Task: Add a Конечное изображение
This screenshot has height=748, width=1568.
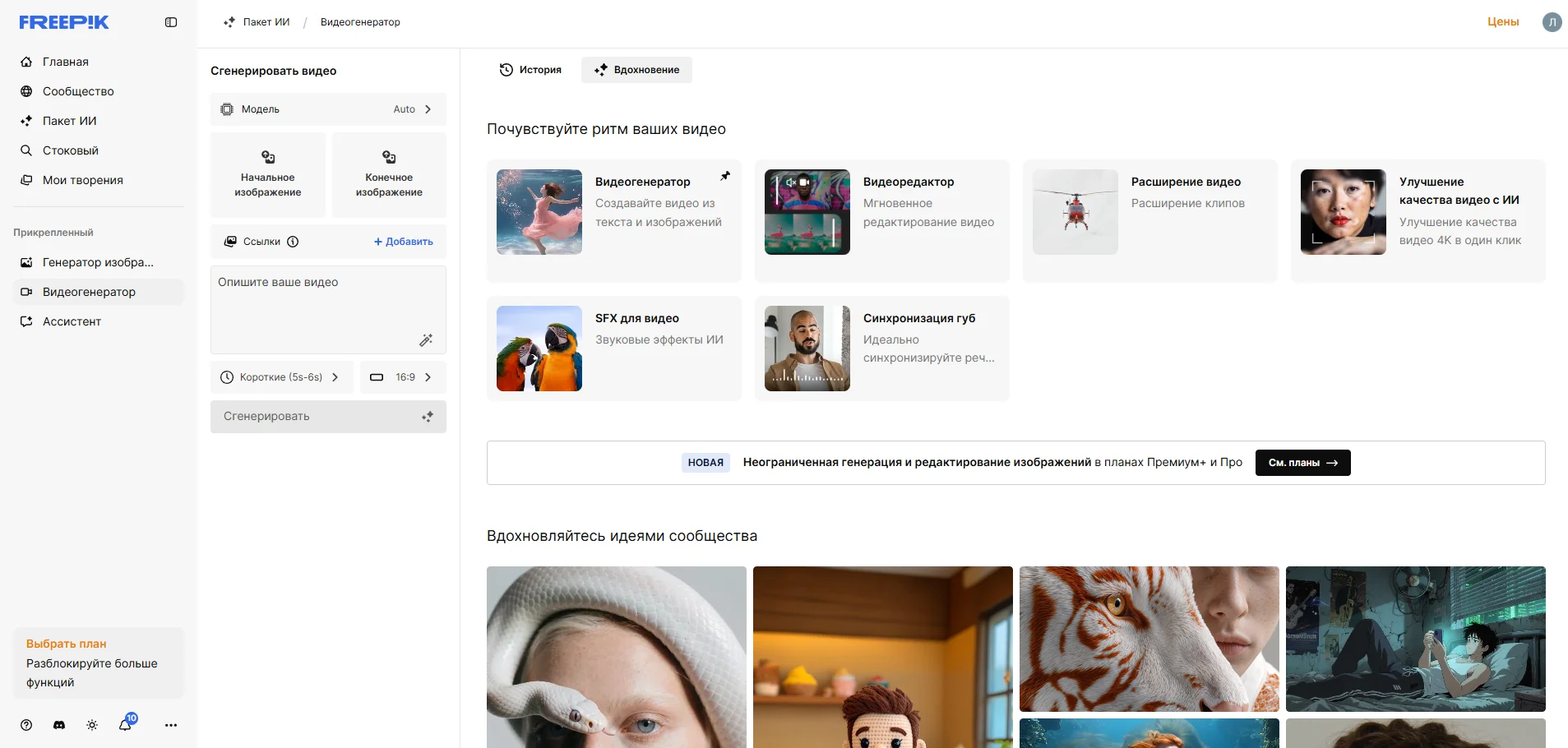Action: point(389,175)
